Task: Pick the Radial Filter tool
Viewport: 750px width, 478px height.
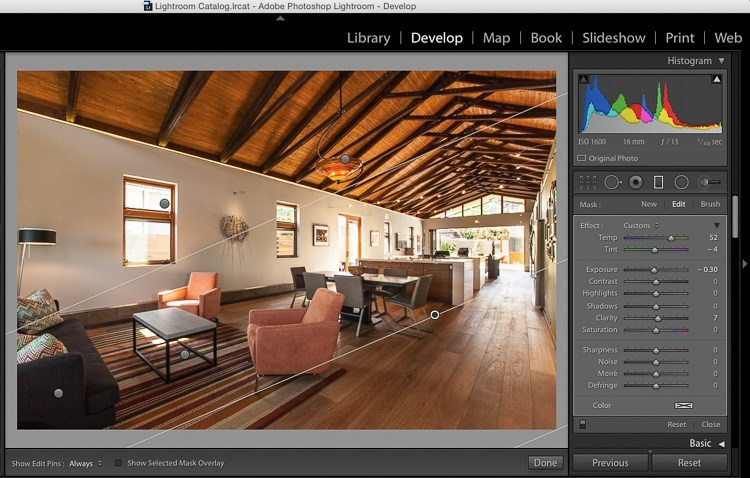Action: (681, 182)
